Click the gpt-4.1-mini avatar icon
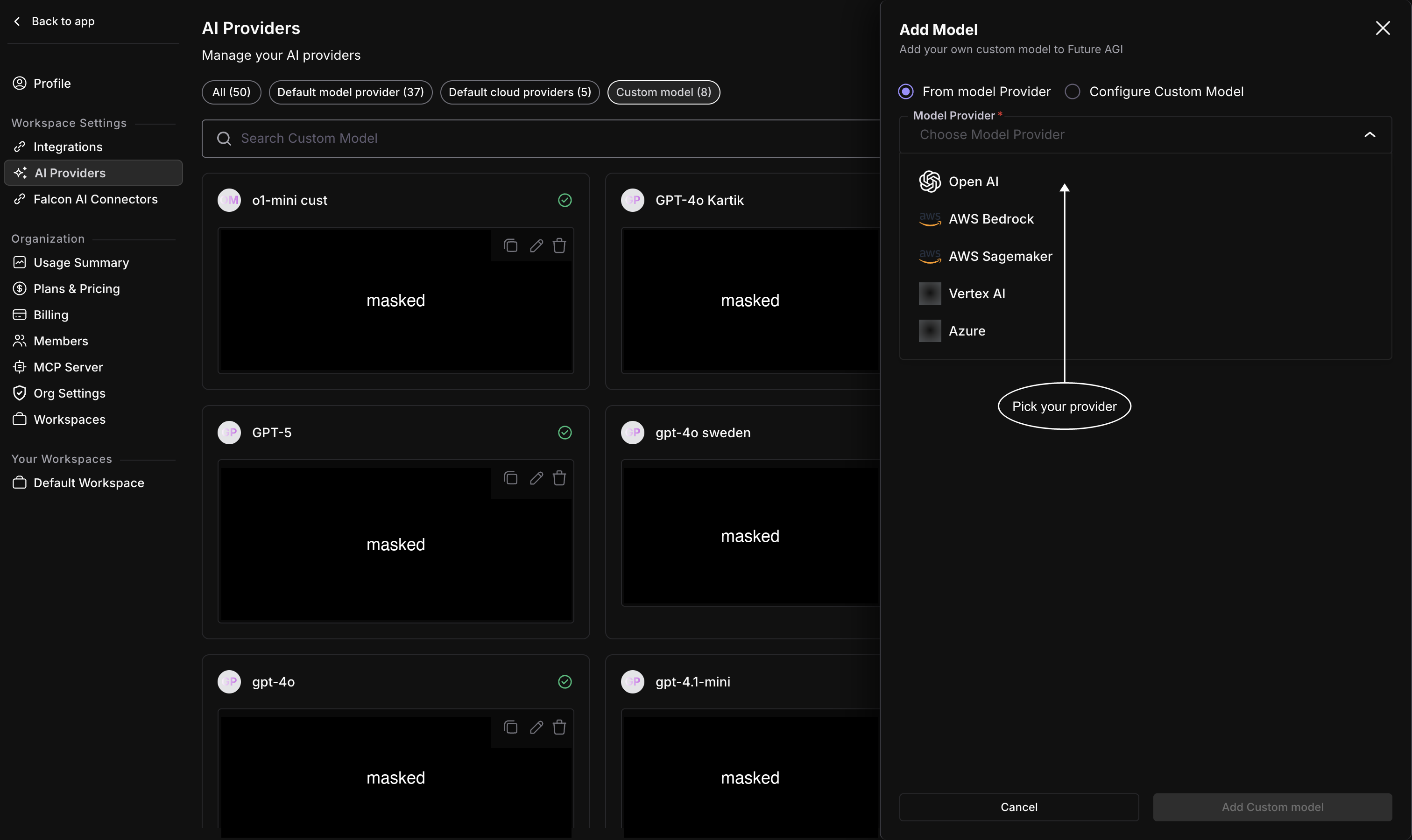The height and width of the screenshot is (840, 1412). (633, 681)
